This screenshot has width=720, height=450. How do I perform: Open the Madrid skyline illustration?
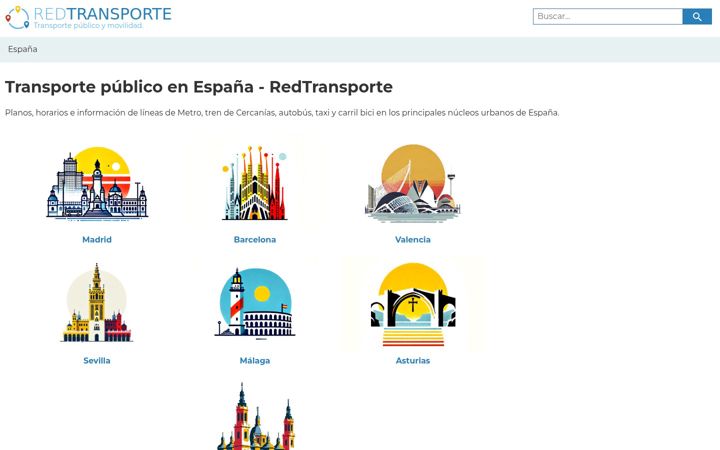point(97,183)
